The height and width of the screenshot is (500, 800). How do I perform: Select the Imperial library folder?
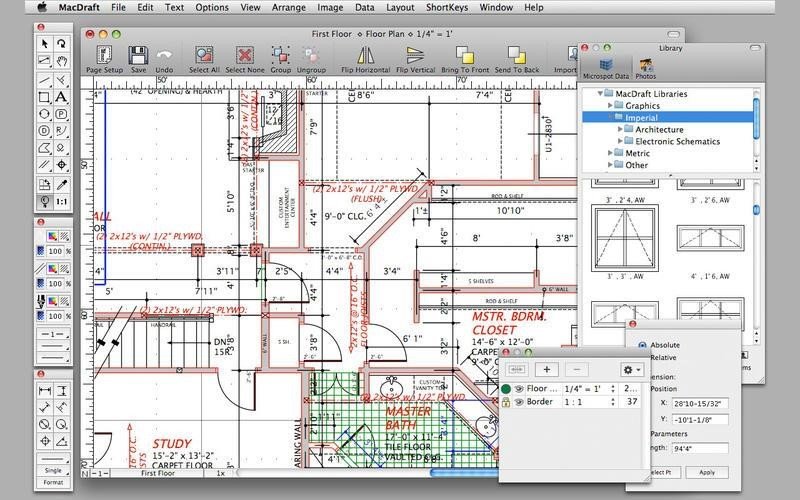coord(668,117)
